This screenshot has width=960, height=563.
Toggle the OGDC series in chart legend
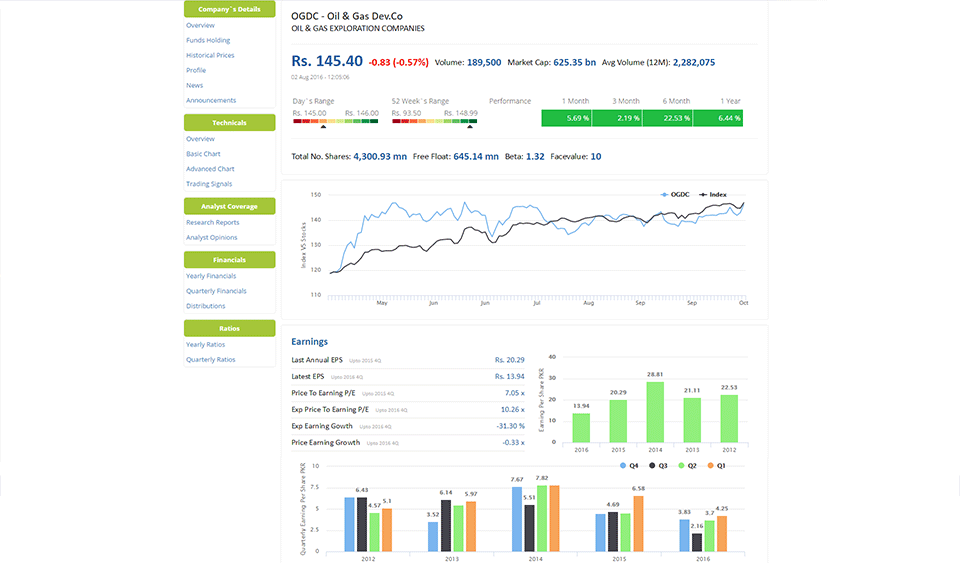point(675,194)
